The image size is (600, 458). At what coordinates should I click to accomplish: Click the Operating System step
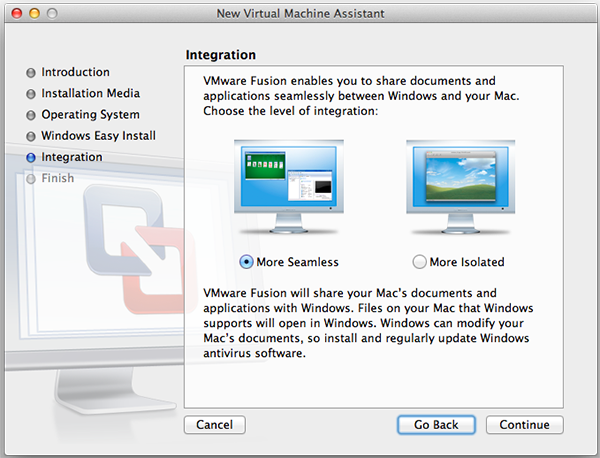(91, 114)
